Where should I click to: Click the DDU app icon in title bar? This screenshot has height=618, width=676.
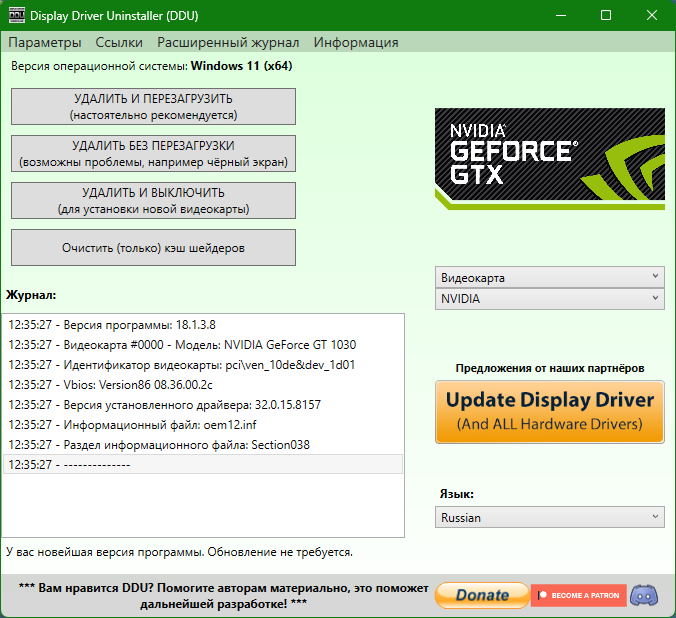[x=17, y=16]
